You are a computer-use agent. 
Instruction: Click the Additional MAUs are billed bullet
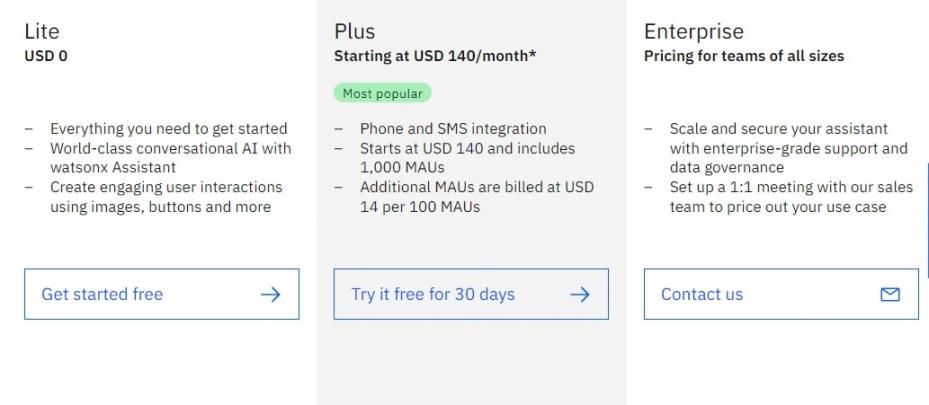[476, 197]
